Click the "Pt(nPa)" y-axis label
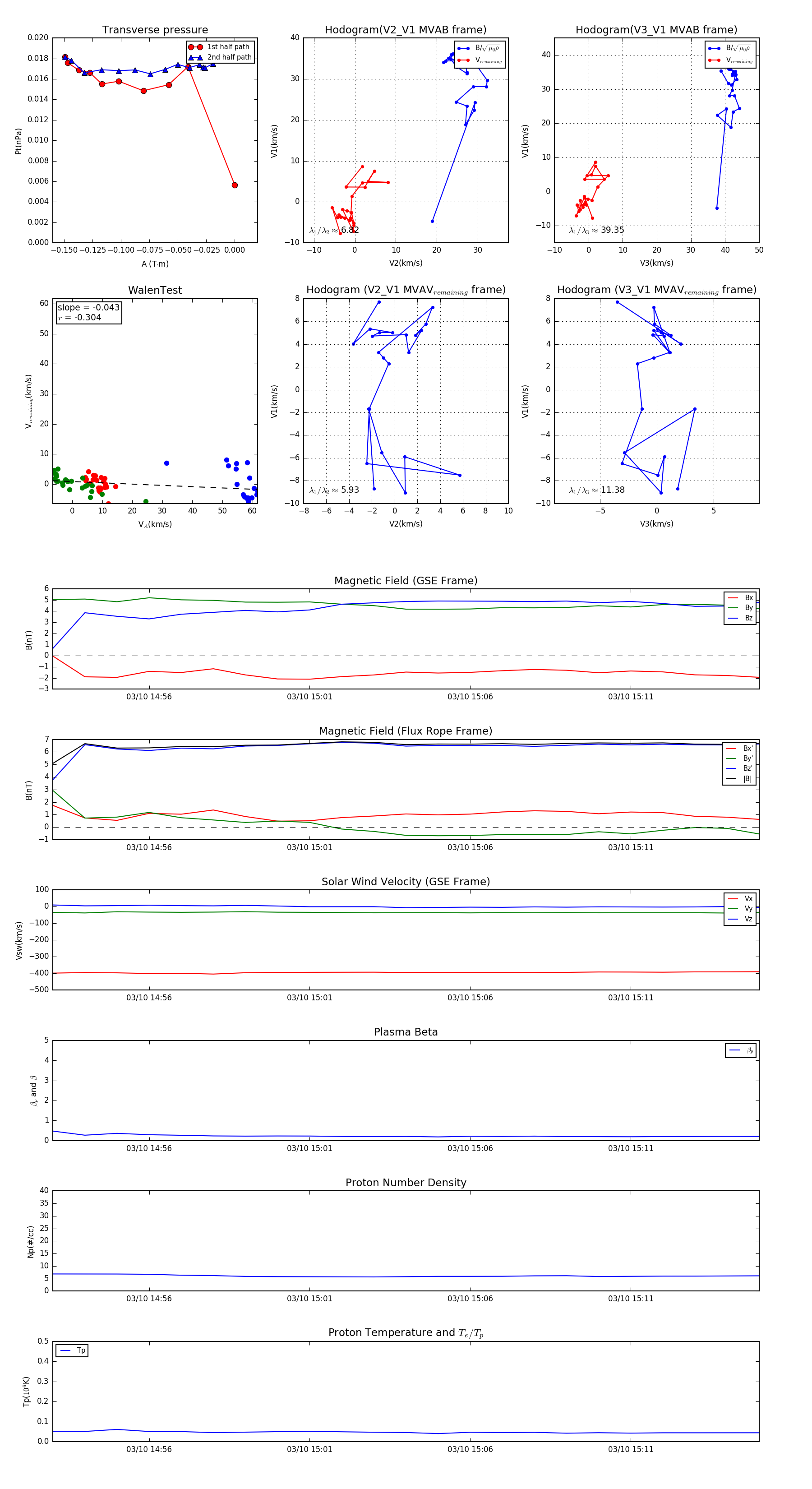812x1489 pixels. [x=18, y=141]
